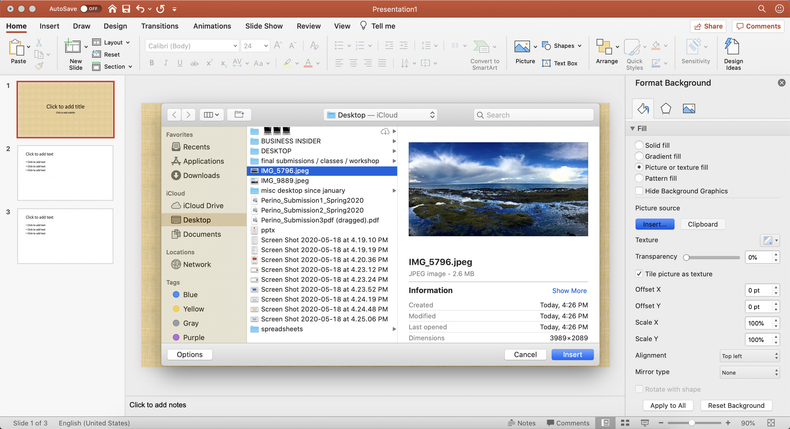
Task: Click the Fill paint bucket tab icon
Action: coord(643,108)
